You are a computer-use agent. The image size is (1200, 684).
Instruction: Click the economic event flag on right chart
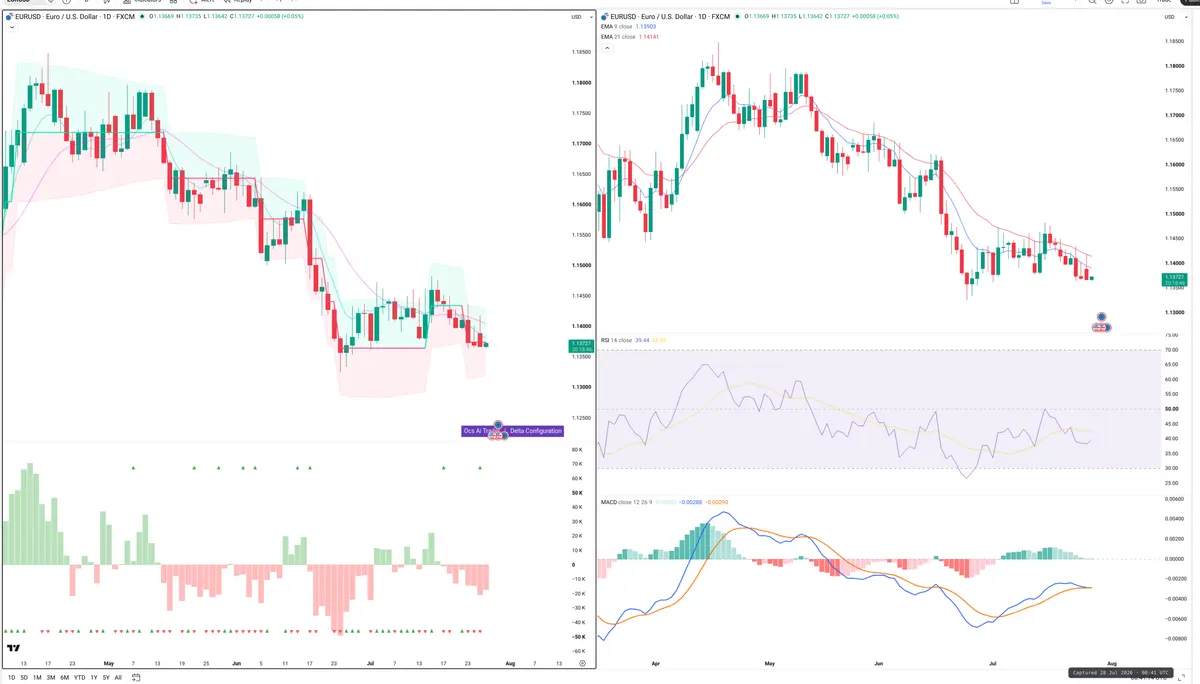[x=1100, y=327]
